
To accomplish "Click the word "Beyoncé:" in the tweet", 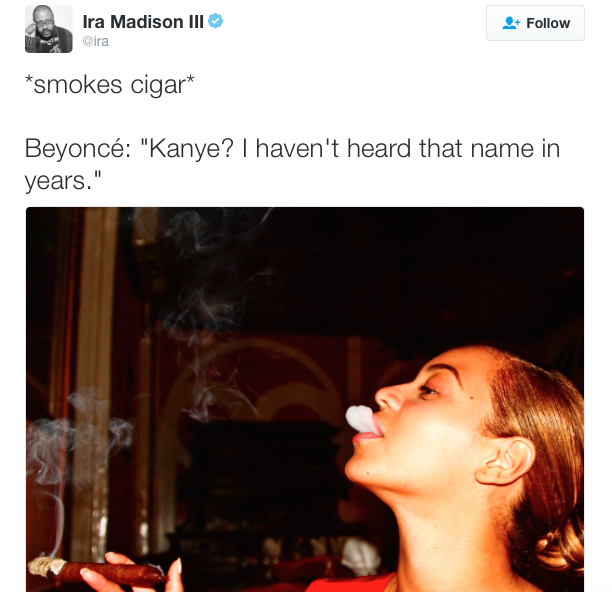I will (x=78, y=149).
